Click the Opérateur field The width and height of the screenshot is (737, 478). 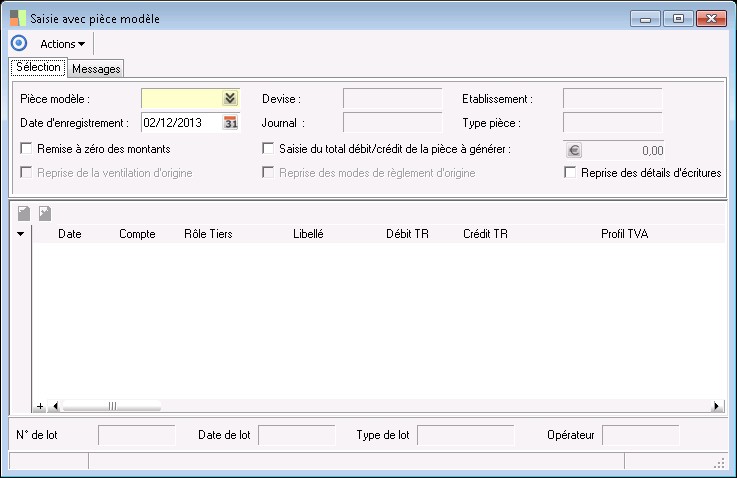(x=640, y=435)
